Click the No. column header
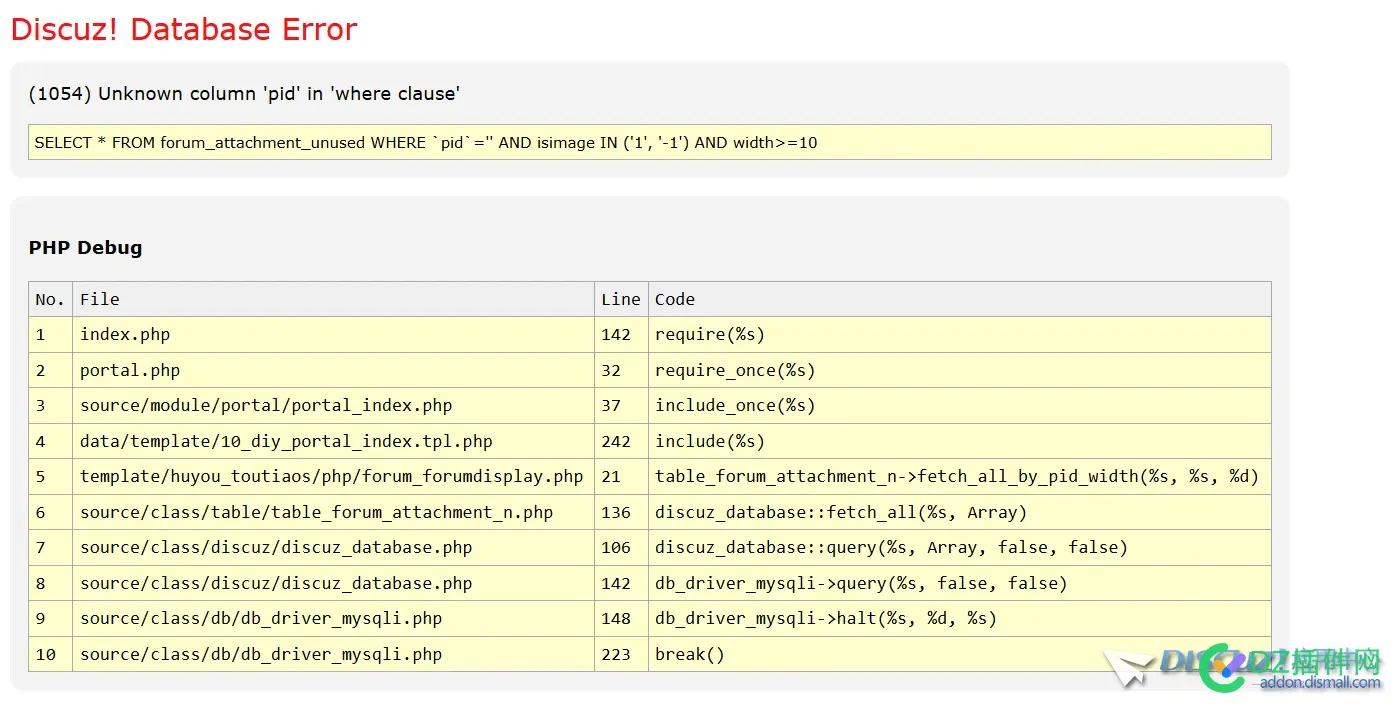 [x=49, y=299]
